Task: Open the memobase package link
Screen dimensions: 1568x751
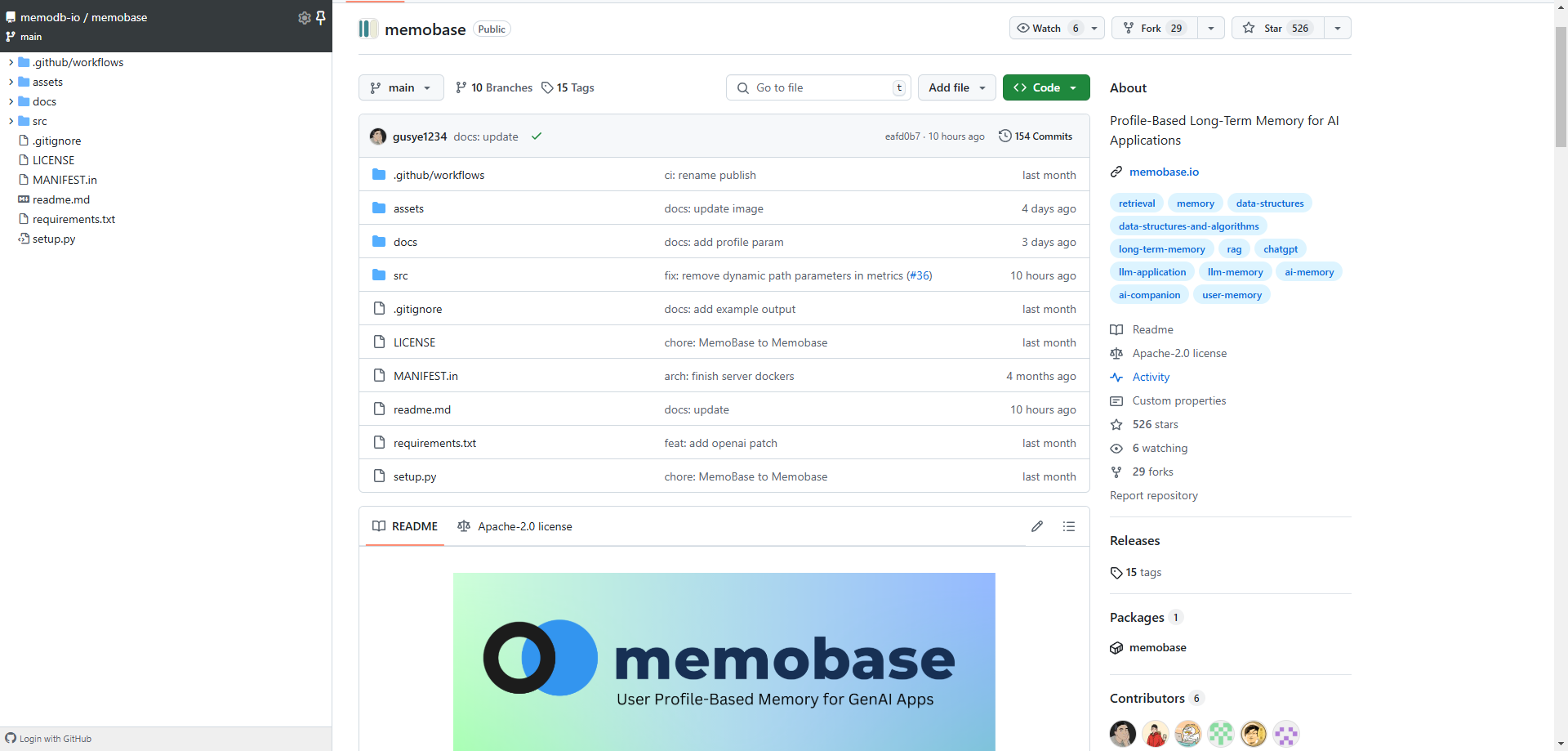Action: [x=1157, y=647]
